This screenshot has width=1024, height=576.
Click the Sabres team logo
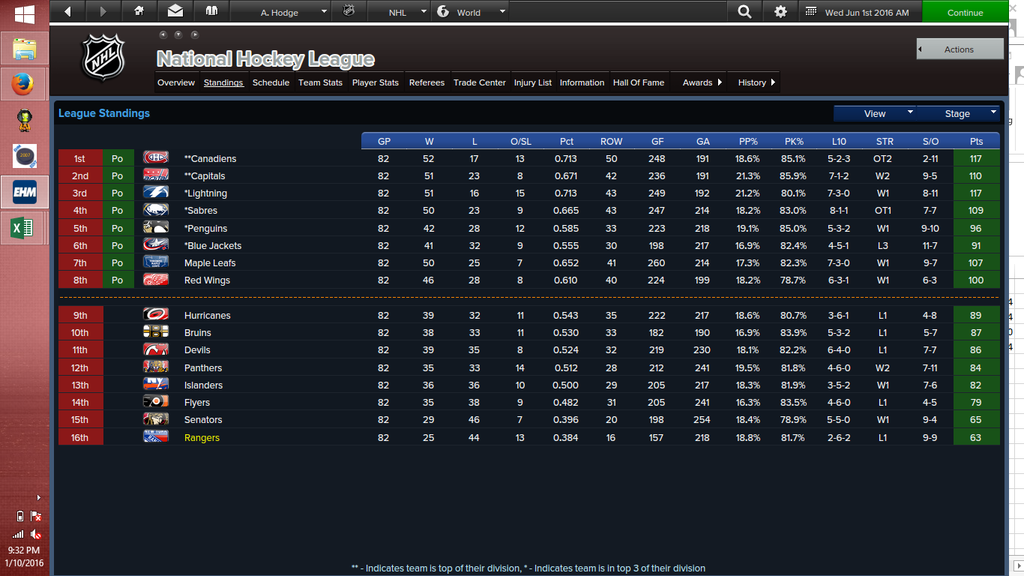(x=155, y=210)
